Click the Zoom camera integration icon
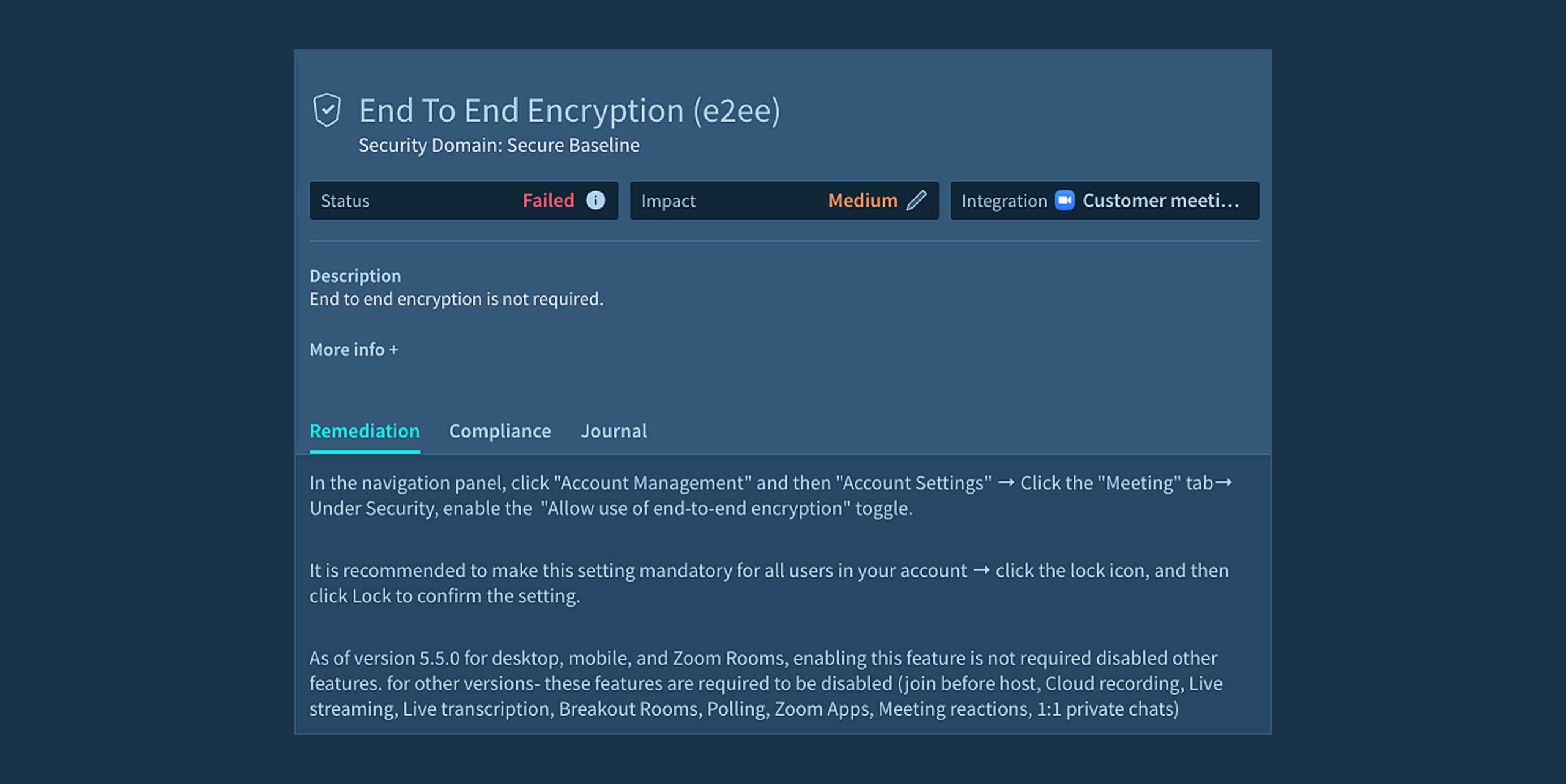Screen dimensions: 1566x784 1064,200
